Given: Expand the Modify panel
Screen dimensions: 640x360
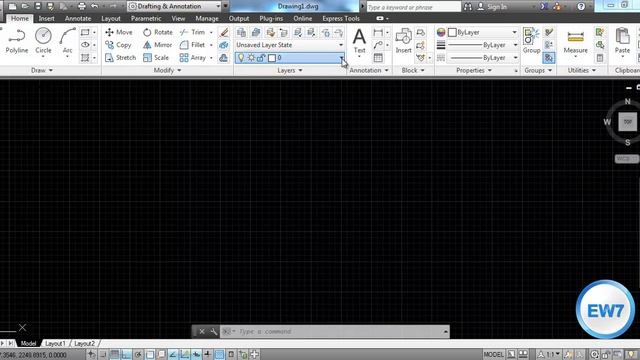Looking at the screenshot, I should [167, 70].
